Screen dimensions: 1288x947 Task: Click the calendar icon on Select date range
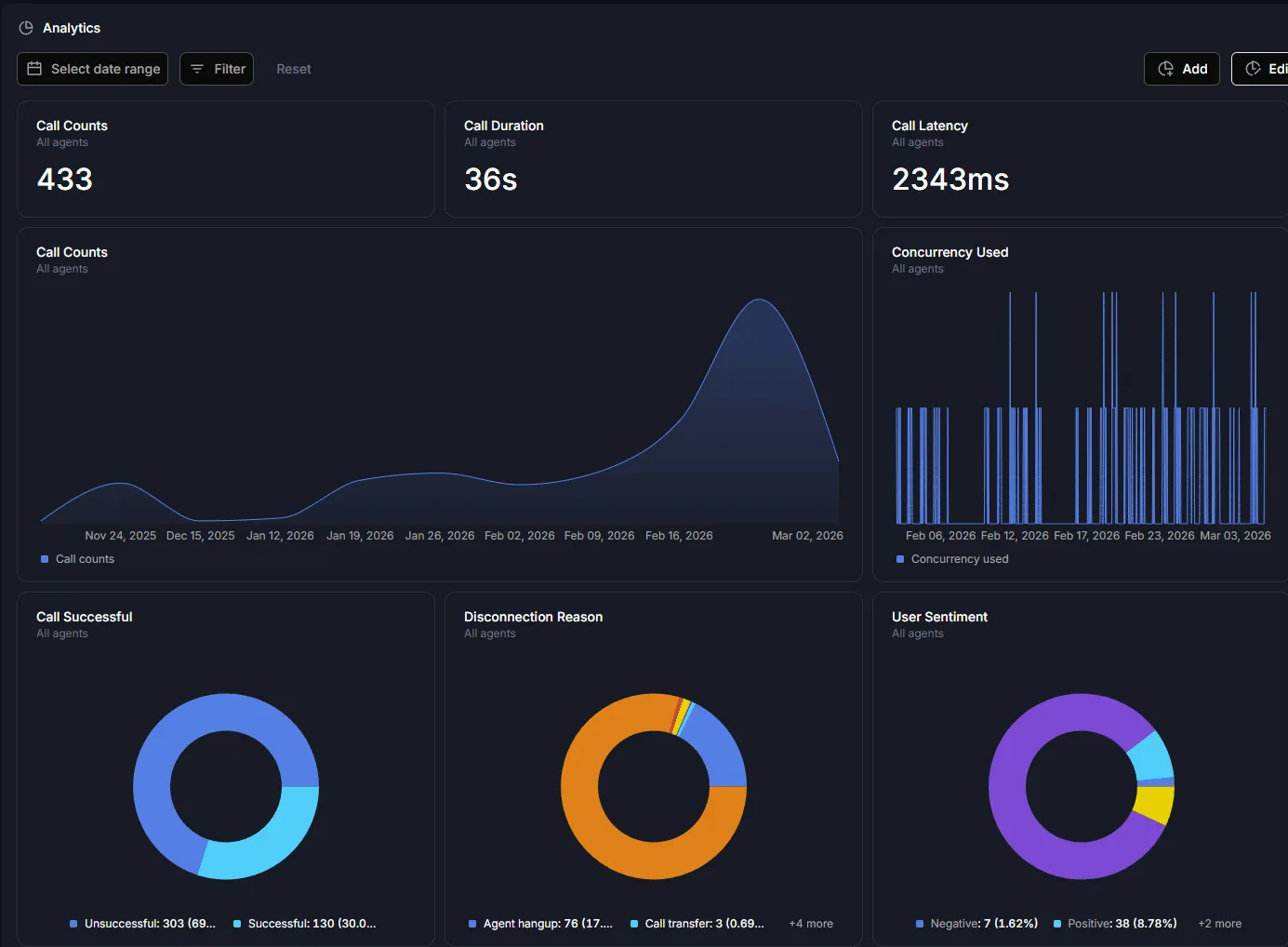pyautogui.click(x=34, y=68)
